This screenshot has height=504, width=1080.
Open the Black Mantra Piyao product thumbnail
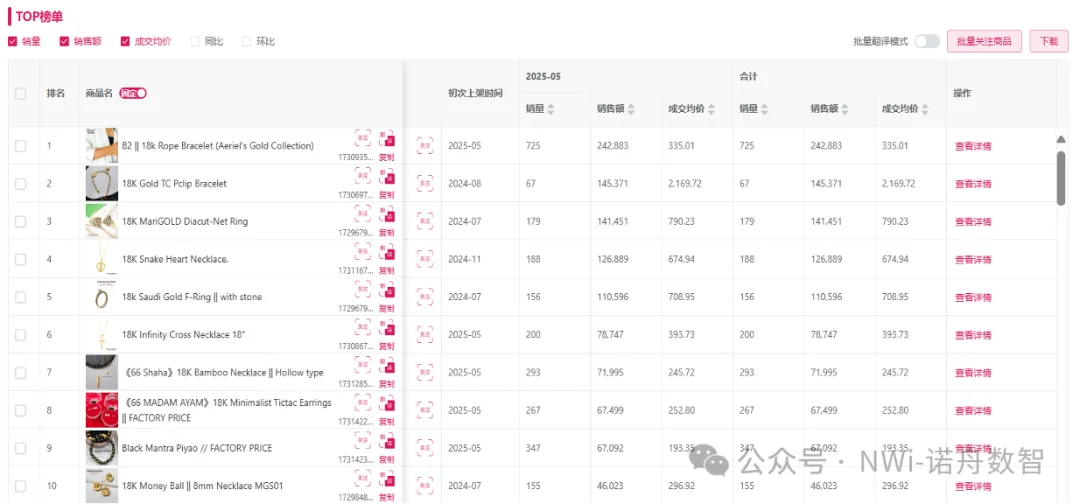[x=102, y=448]
